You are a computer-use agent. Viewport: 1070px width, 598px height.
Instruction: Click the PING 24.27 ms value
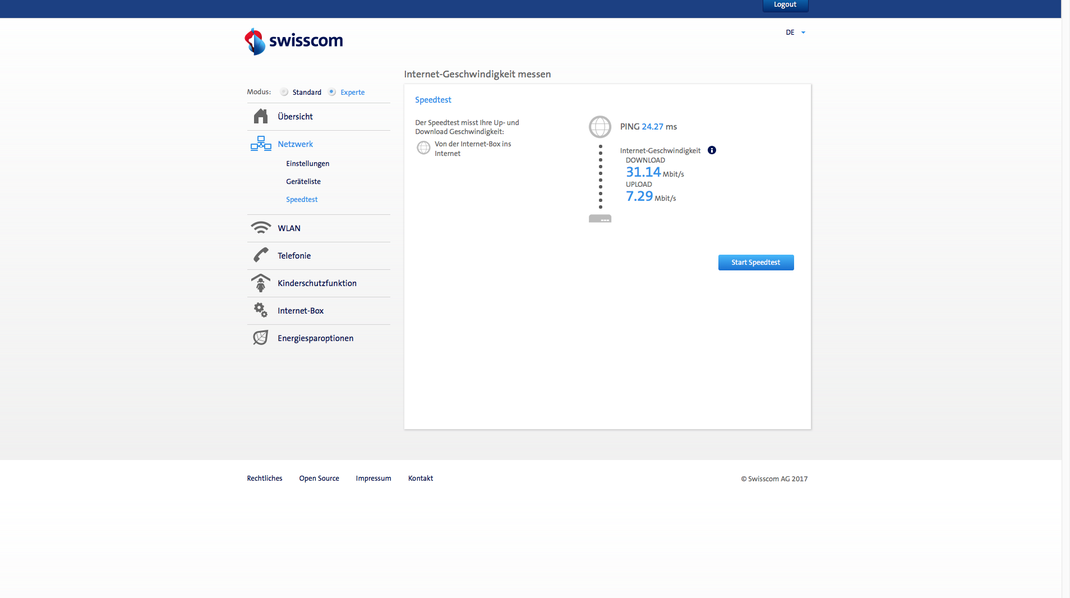648,126
